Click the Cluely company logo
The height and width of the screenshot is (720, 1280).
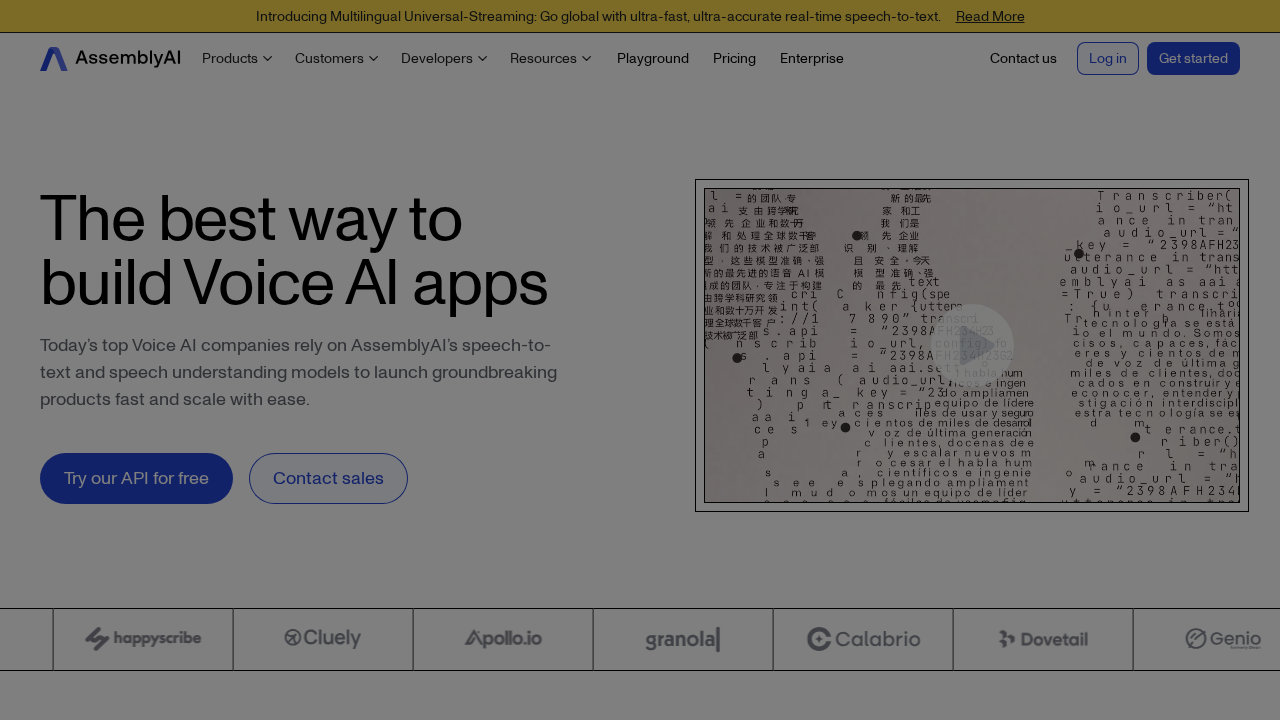coord(322,638)
